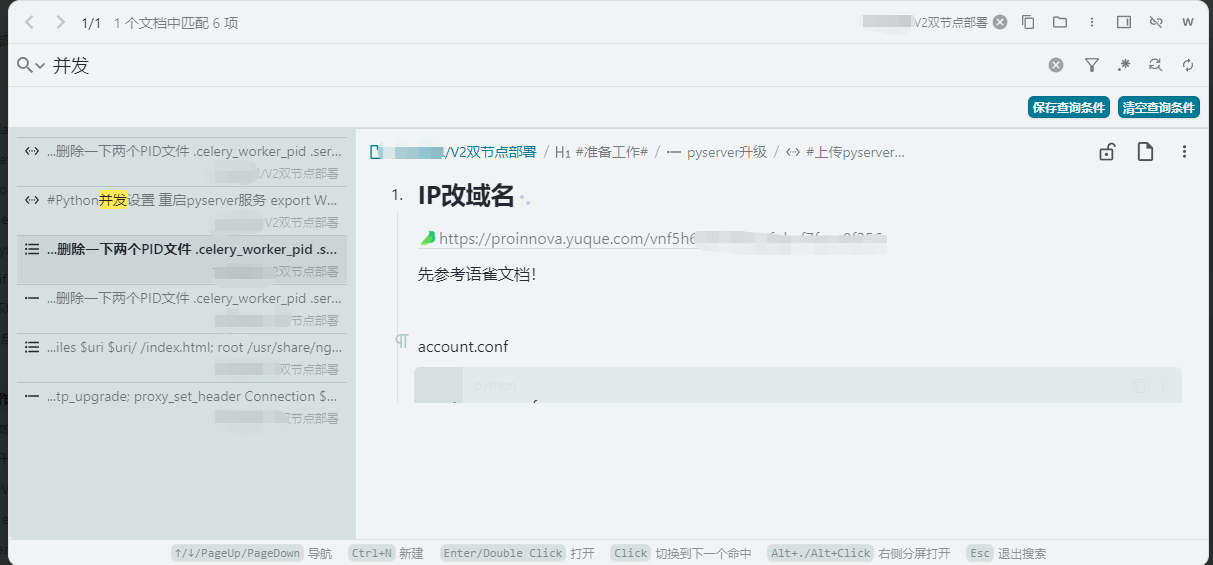Refresh the search results
The image size is (1213, 565).
(x=1188, y=65)
